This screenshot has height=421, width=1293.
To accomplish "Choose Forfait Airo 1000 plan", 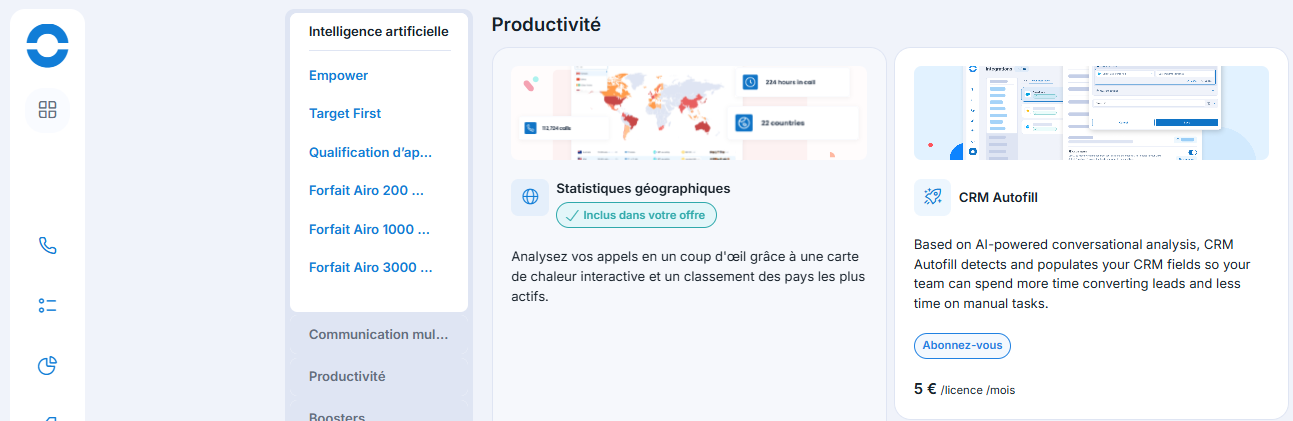I will pos(369,229).
